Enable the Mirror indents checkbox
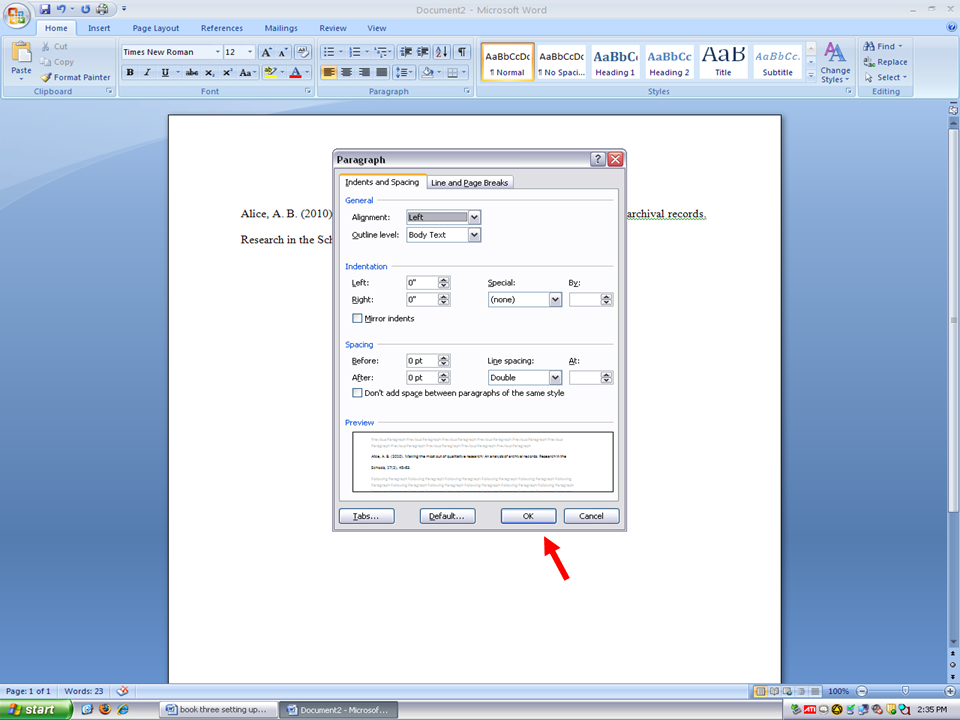The width and height of the screenshot is (960, 720). 357,318
